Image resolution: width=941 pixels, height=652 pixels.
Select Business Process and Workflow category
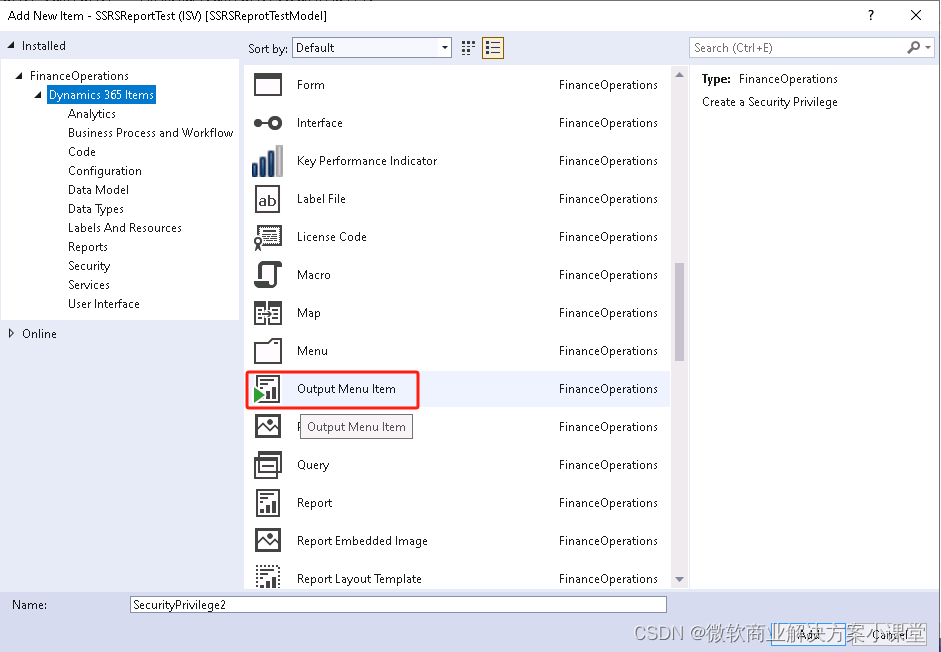pos(151,133)
